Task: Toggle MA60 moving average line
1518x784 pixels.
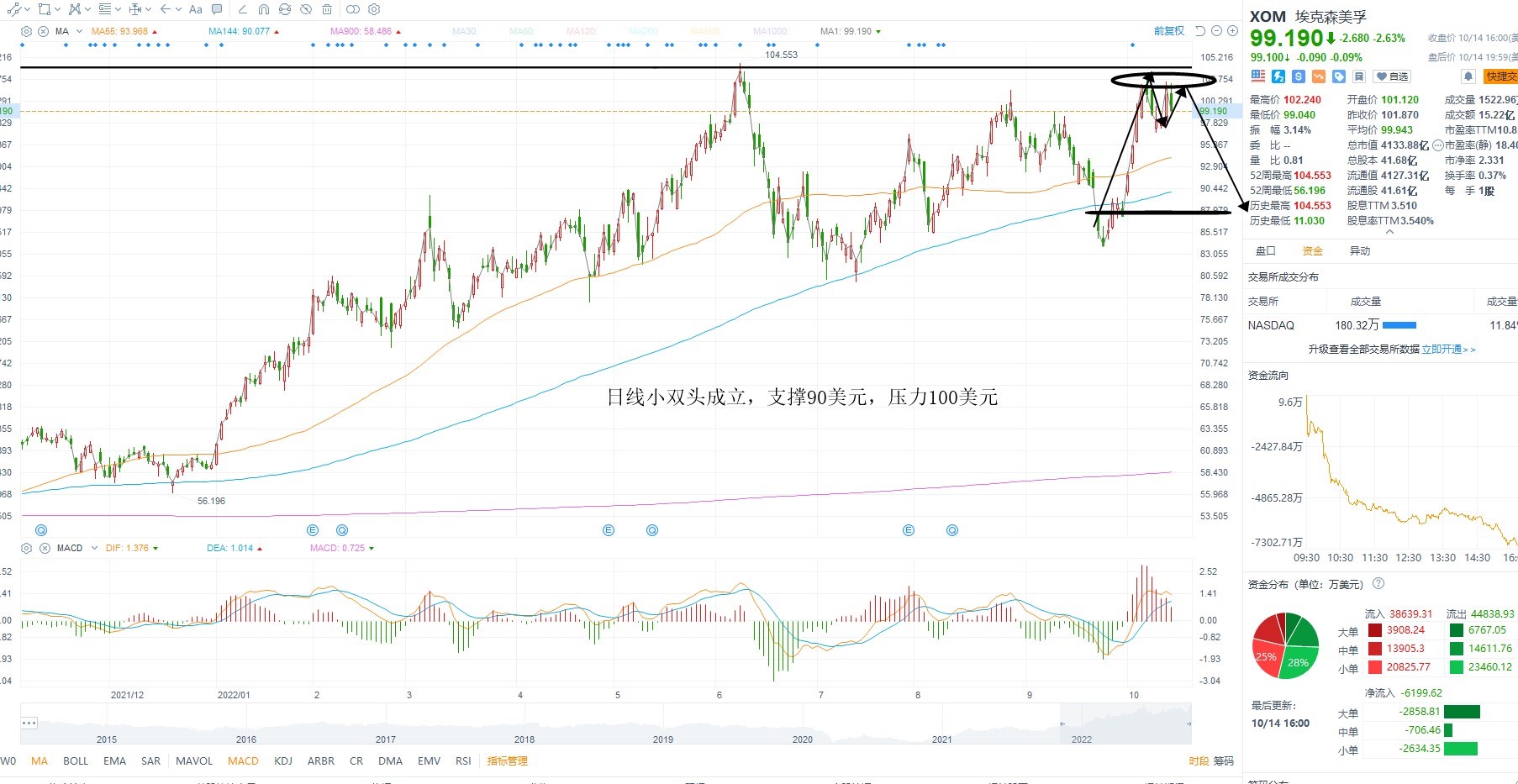Action: coord(522,31)
